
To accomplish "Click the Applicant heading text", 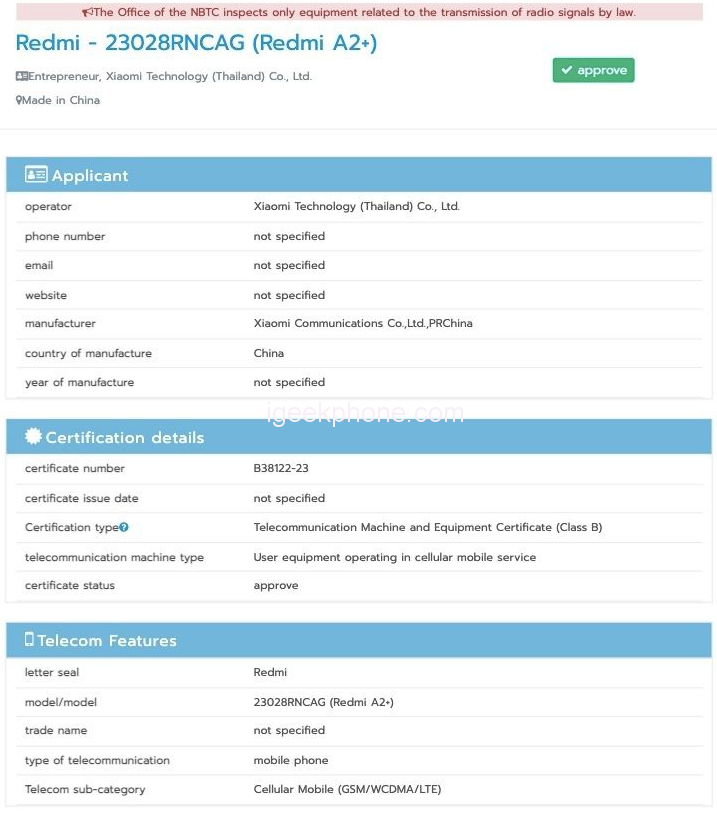I will coord(90,176).
